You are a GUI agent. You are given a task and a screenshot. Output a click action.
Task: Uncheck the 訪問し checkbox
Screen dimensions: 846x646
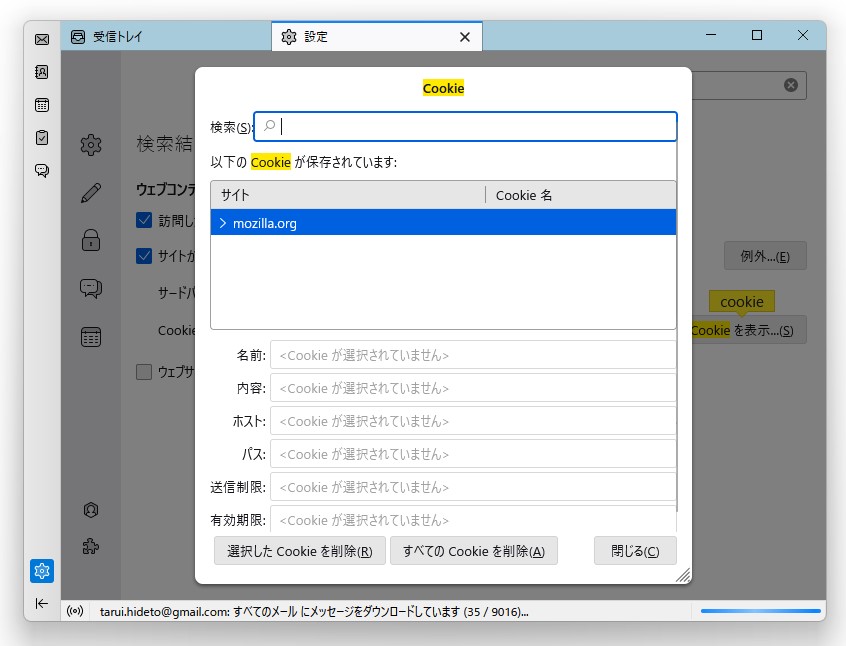[x=144, y=221]
